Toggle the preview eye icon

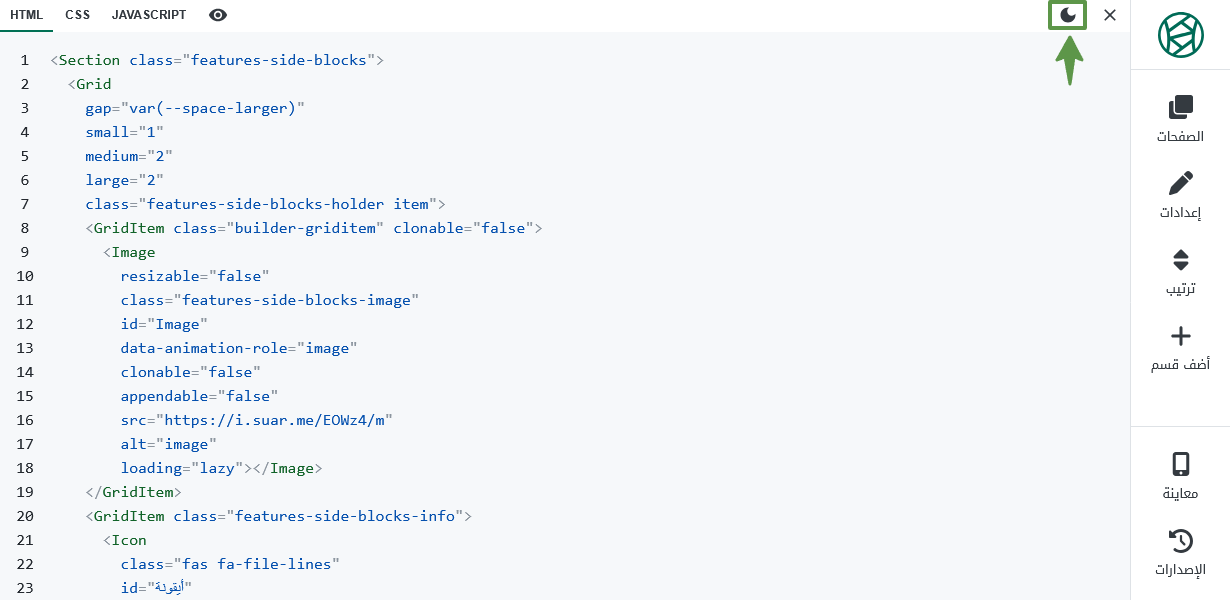218,15
